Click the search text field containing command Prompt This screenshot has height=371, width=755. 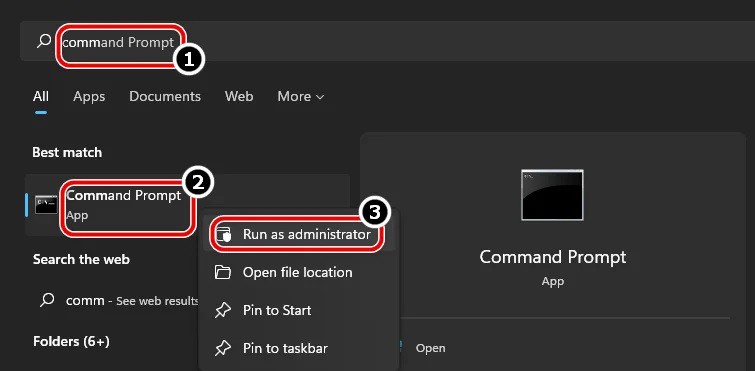point(385,41)
